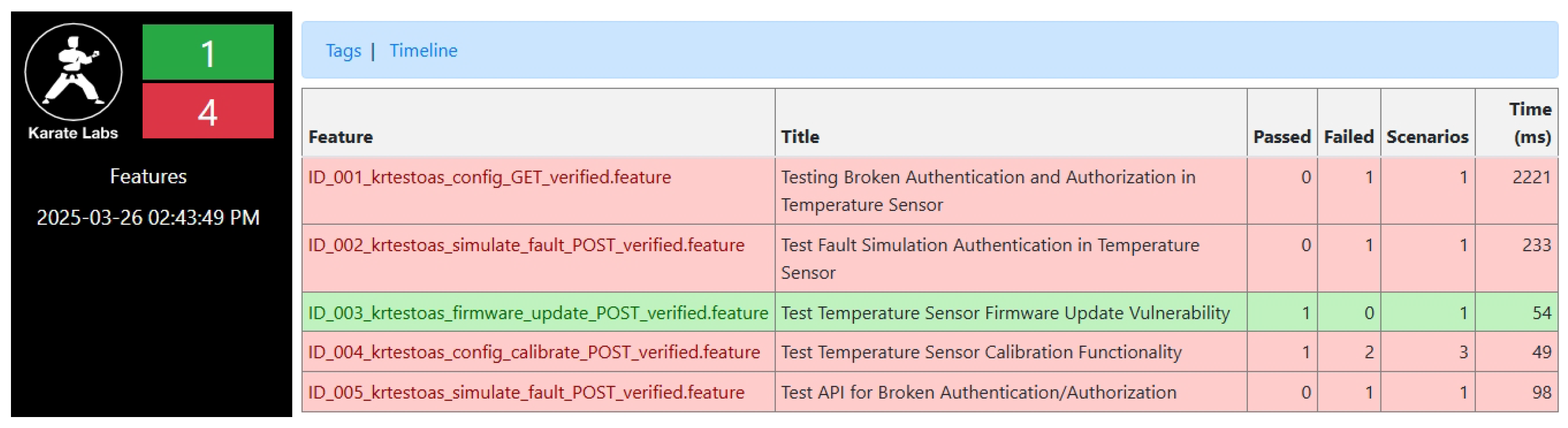Sort table by Title column header
Viewport: 1568px width, 428px height.
[800, 137]
